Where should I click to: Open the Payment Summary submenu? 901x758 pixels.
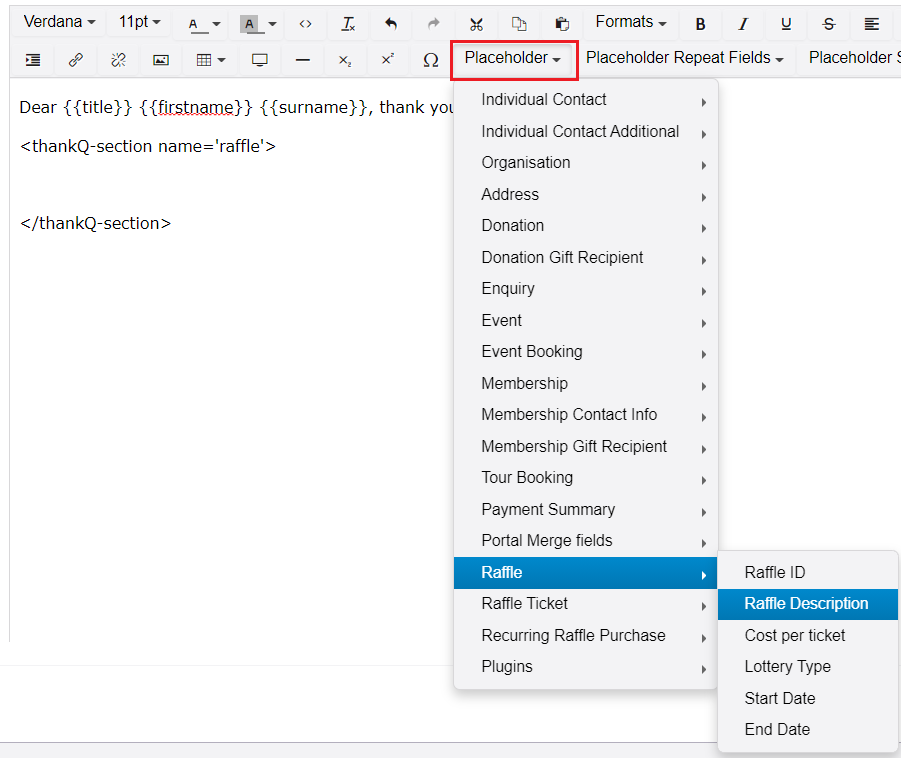point(586,510)
